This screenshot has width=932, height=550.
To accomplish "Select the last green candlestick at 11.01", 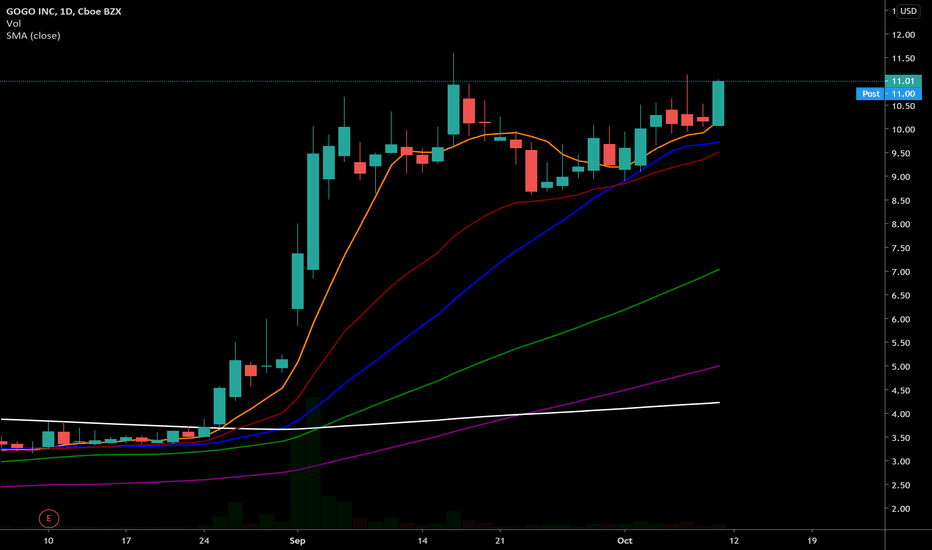I will pyautogui.click(x=718, y=103).
